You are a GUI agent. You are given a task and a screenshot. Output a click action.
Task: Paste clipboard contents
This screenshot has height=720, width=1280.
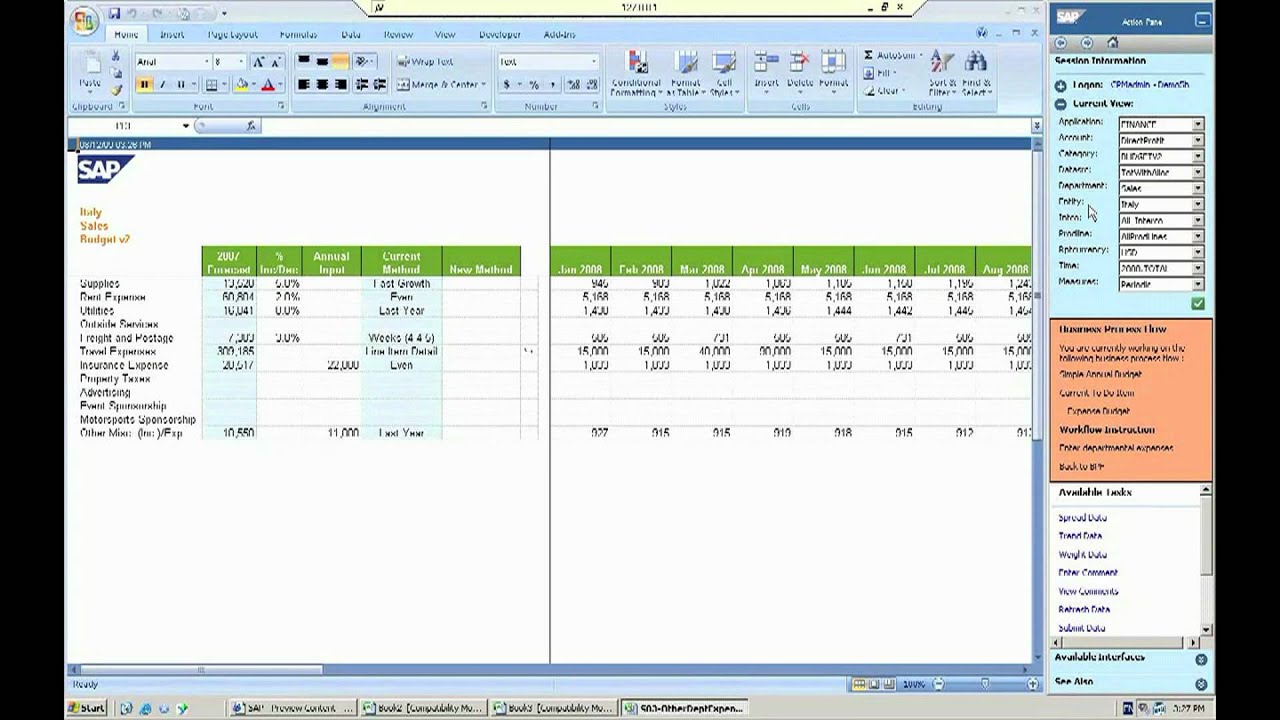(90, 72)
